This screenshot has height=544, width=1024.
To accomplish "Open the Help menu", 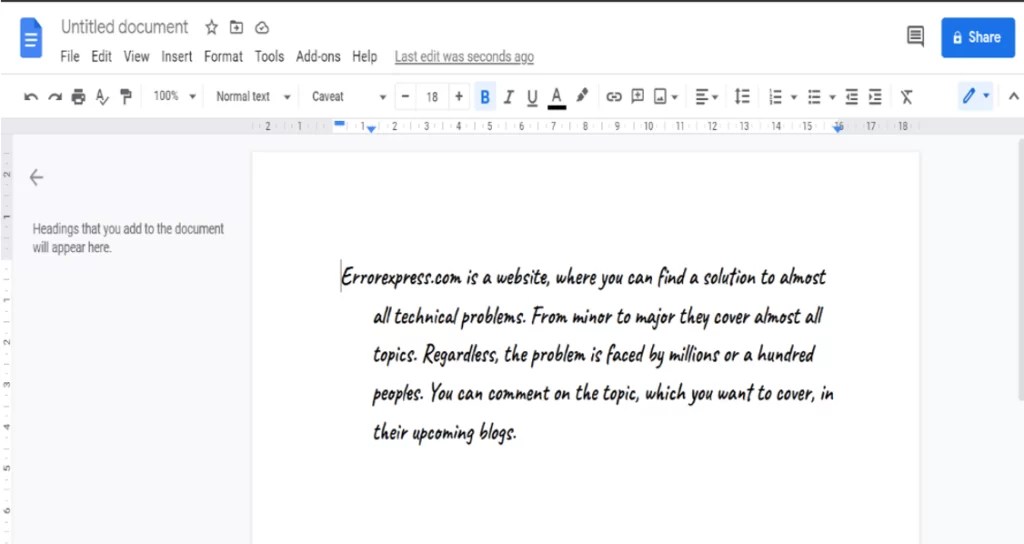I will [x=364, y=57].
